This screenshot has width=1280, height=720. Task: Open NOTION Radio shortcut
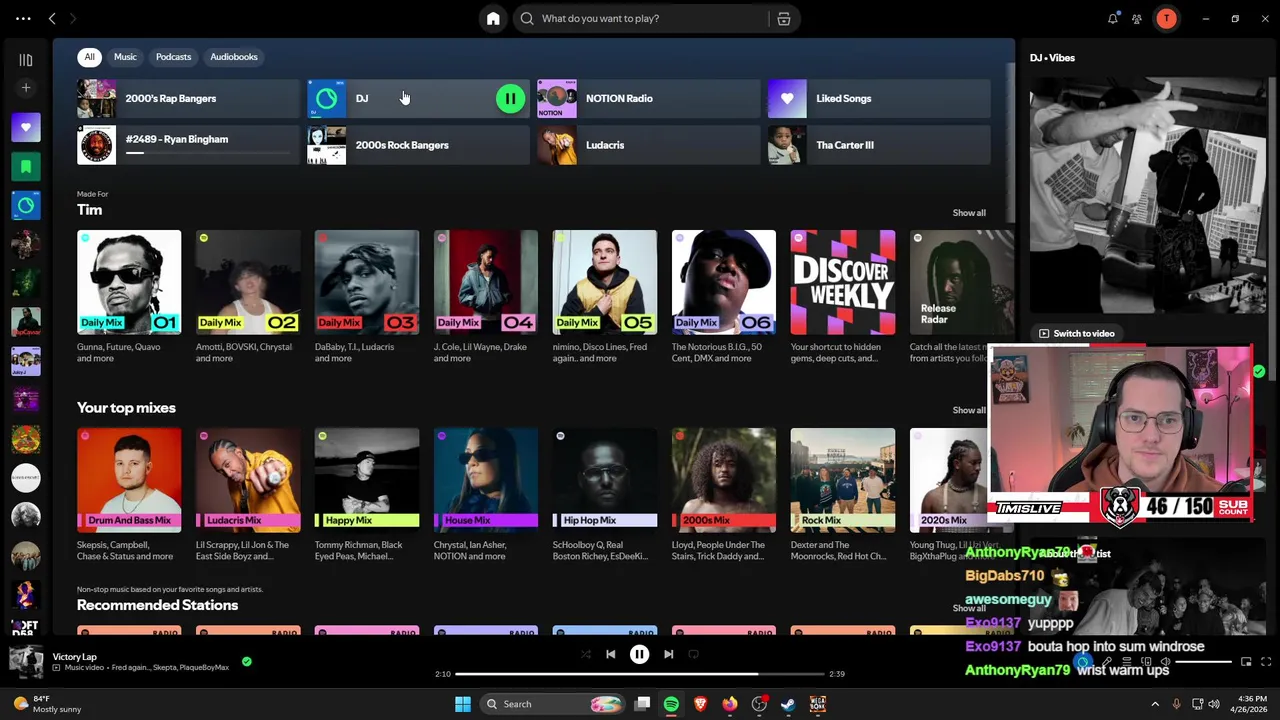648,98
